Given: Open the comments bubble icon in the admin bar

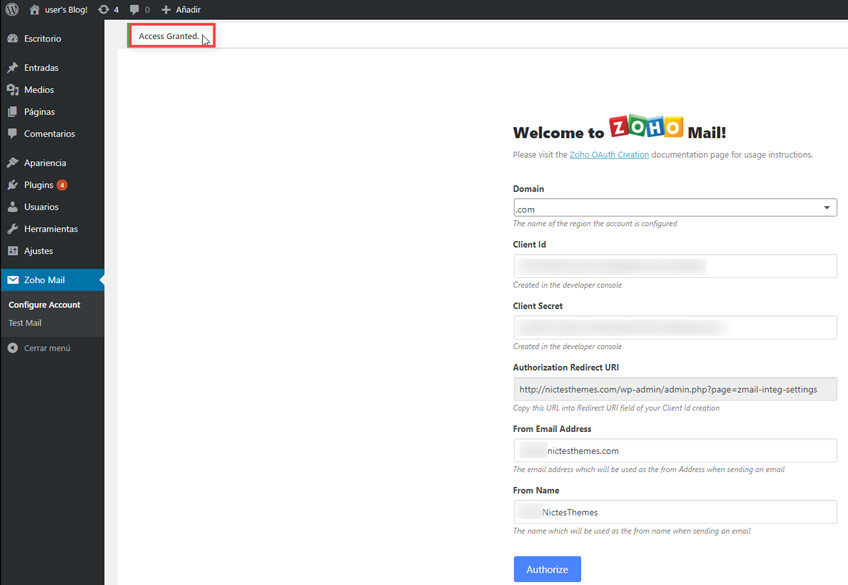Looking at the screenshot, I should pyautogui.click(x=134, y=9).
